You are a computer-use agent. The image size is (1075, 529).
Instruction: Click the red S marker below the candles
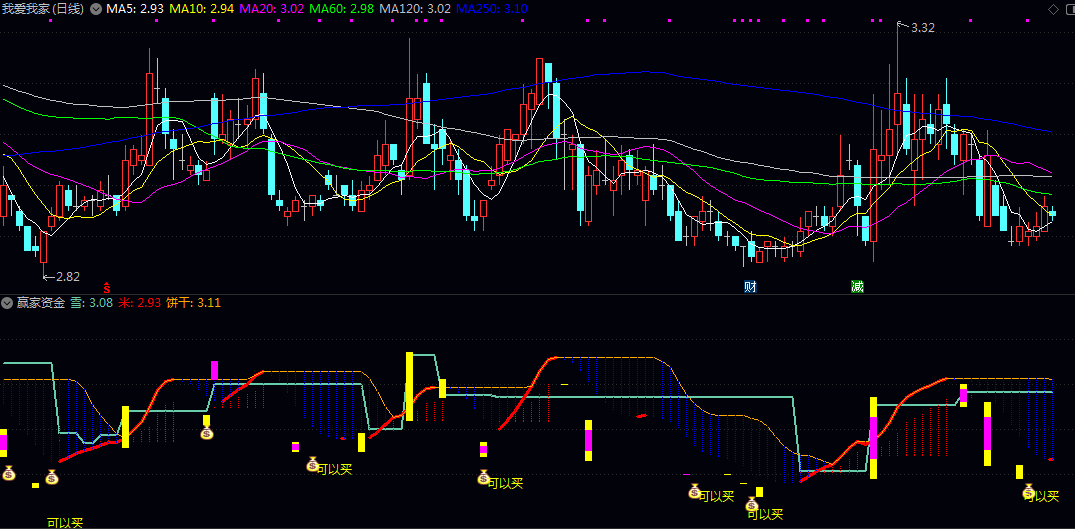coord(106,288)
